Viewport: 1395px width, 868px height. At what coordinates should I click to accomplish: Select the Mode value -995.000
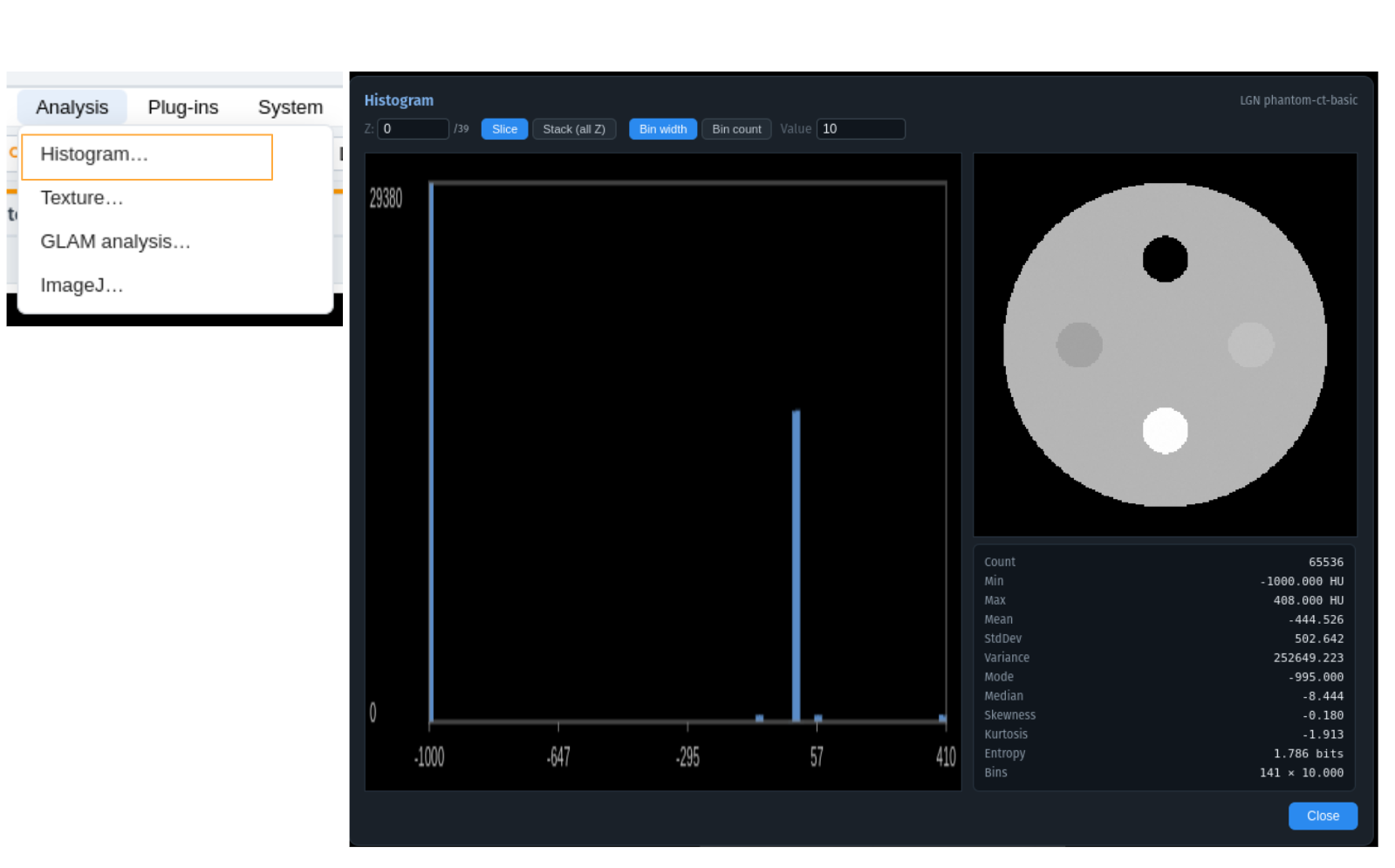tap(1316, 678)
